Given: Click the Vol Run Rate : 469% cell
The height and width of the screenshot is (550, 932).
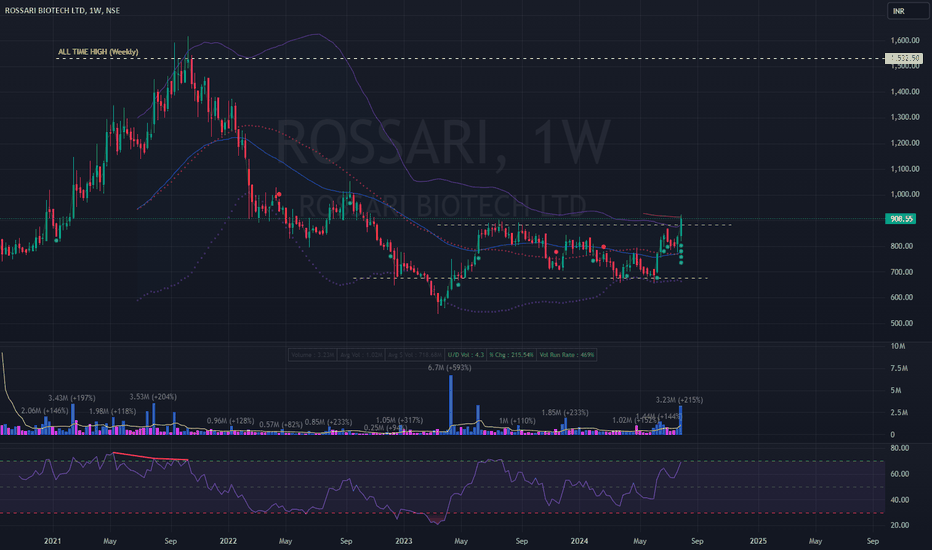Looking at the screenshot, I should pyautogui.click(x=566, y=355).
